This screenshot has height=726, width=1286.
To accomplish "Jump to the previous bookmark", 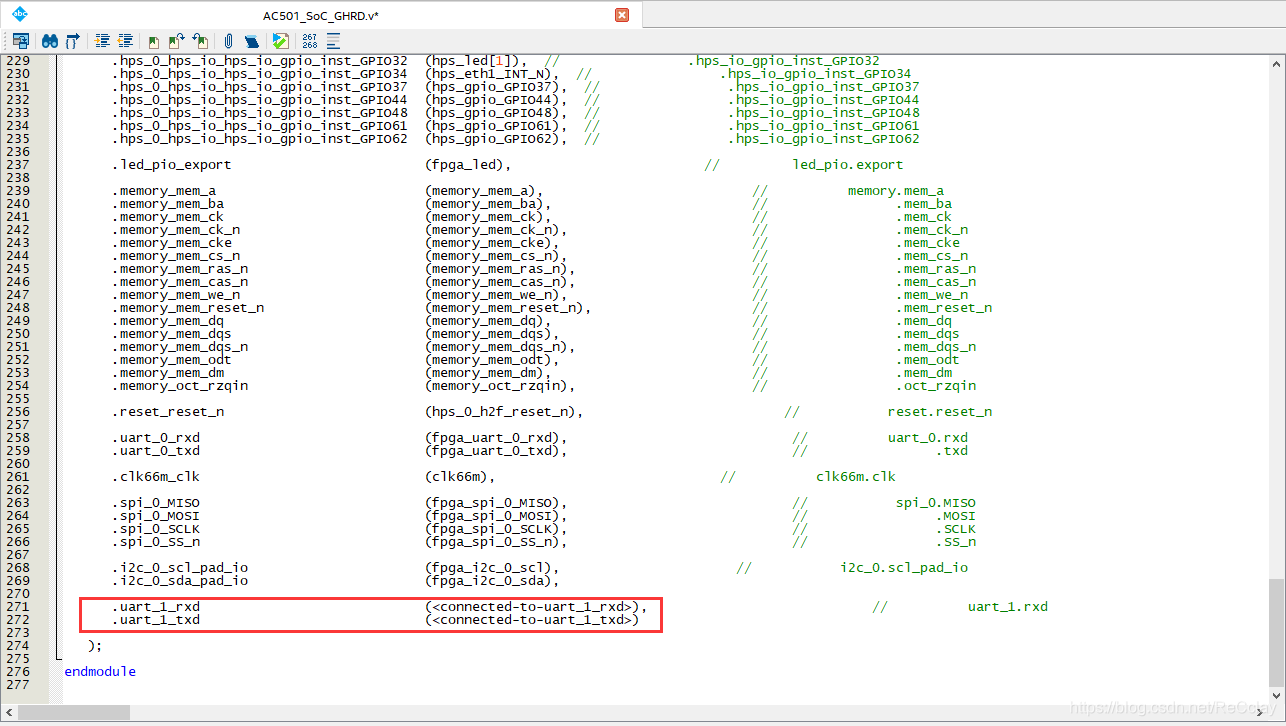I will point(201,41).
